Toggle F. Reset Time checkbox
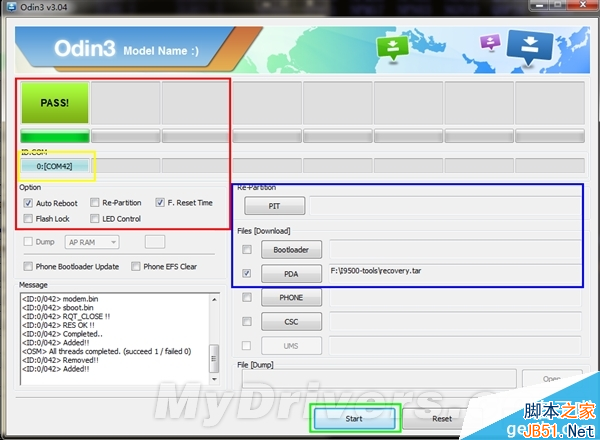 160,202
